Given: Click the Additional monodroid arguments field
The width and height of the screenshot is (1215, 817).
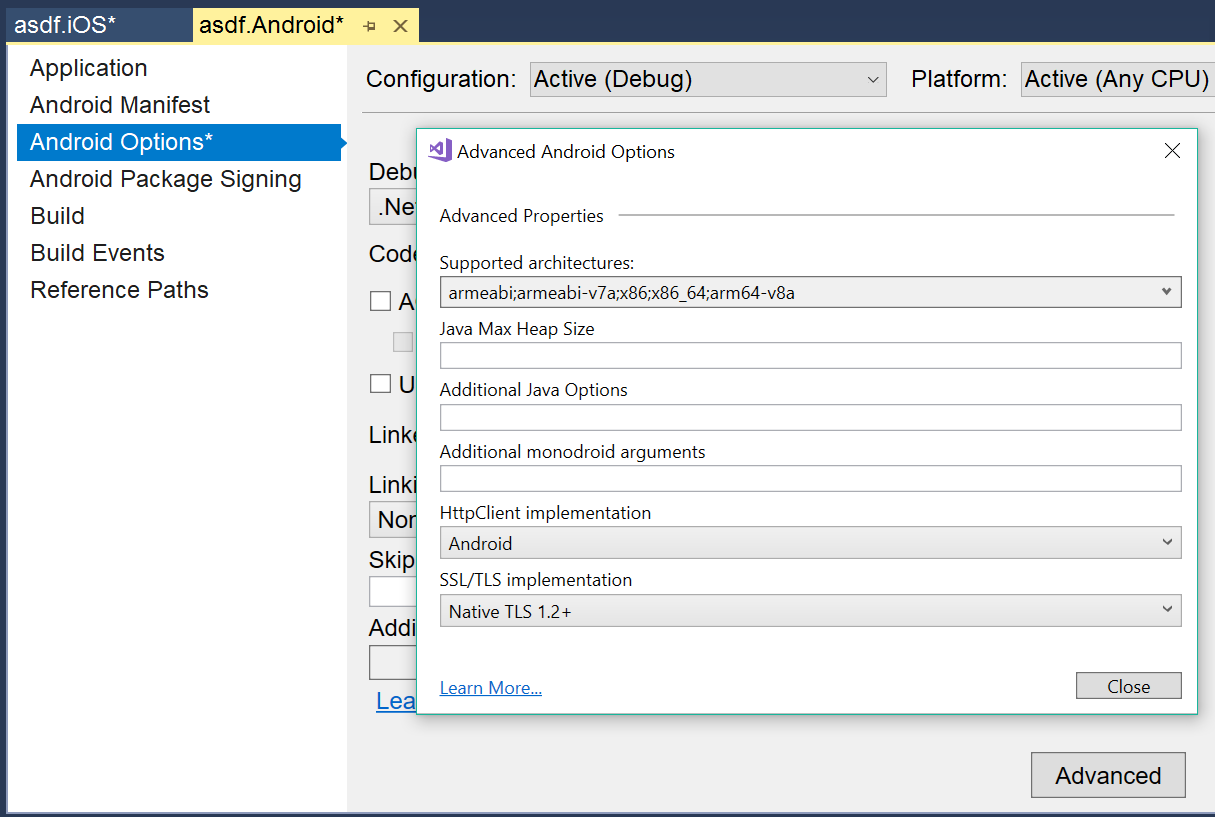Looking at the screenshot, I should click(x=810, y=478).
